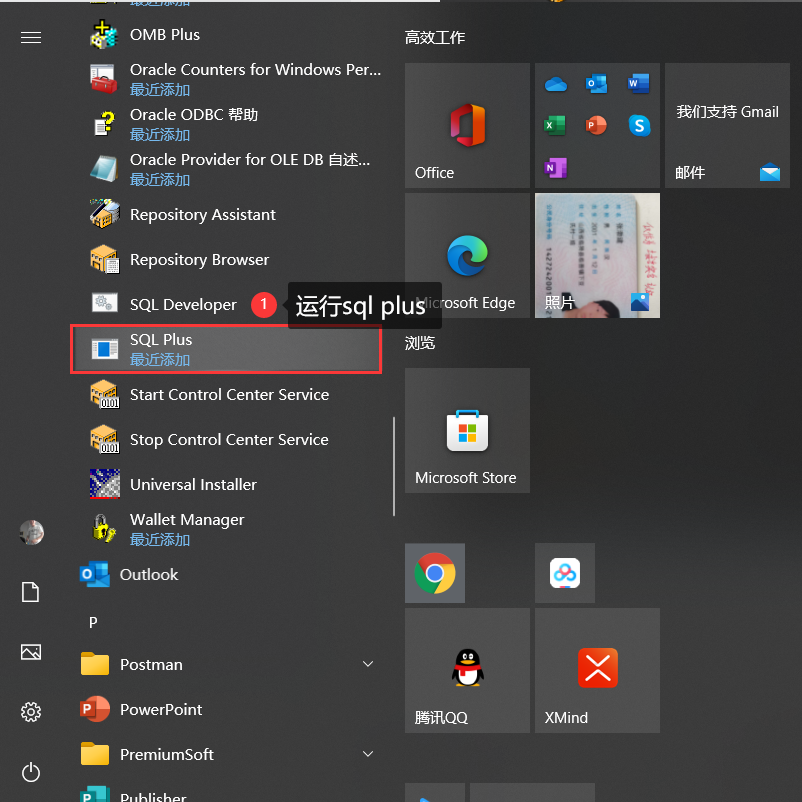This screenshot has height=802, width=802.
Task: Open the Office tile
Action: click(x=467, y=125)
